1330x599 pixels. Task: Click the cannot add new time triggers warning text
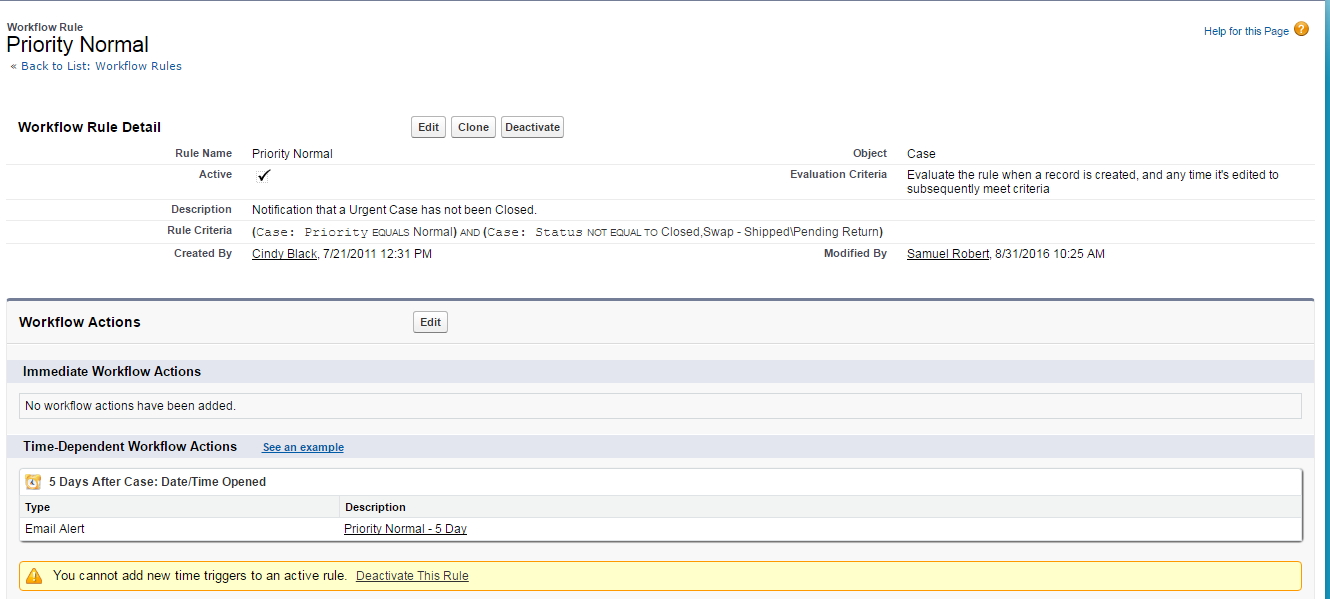click(x=200, y=576)
